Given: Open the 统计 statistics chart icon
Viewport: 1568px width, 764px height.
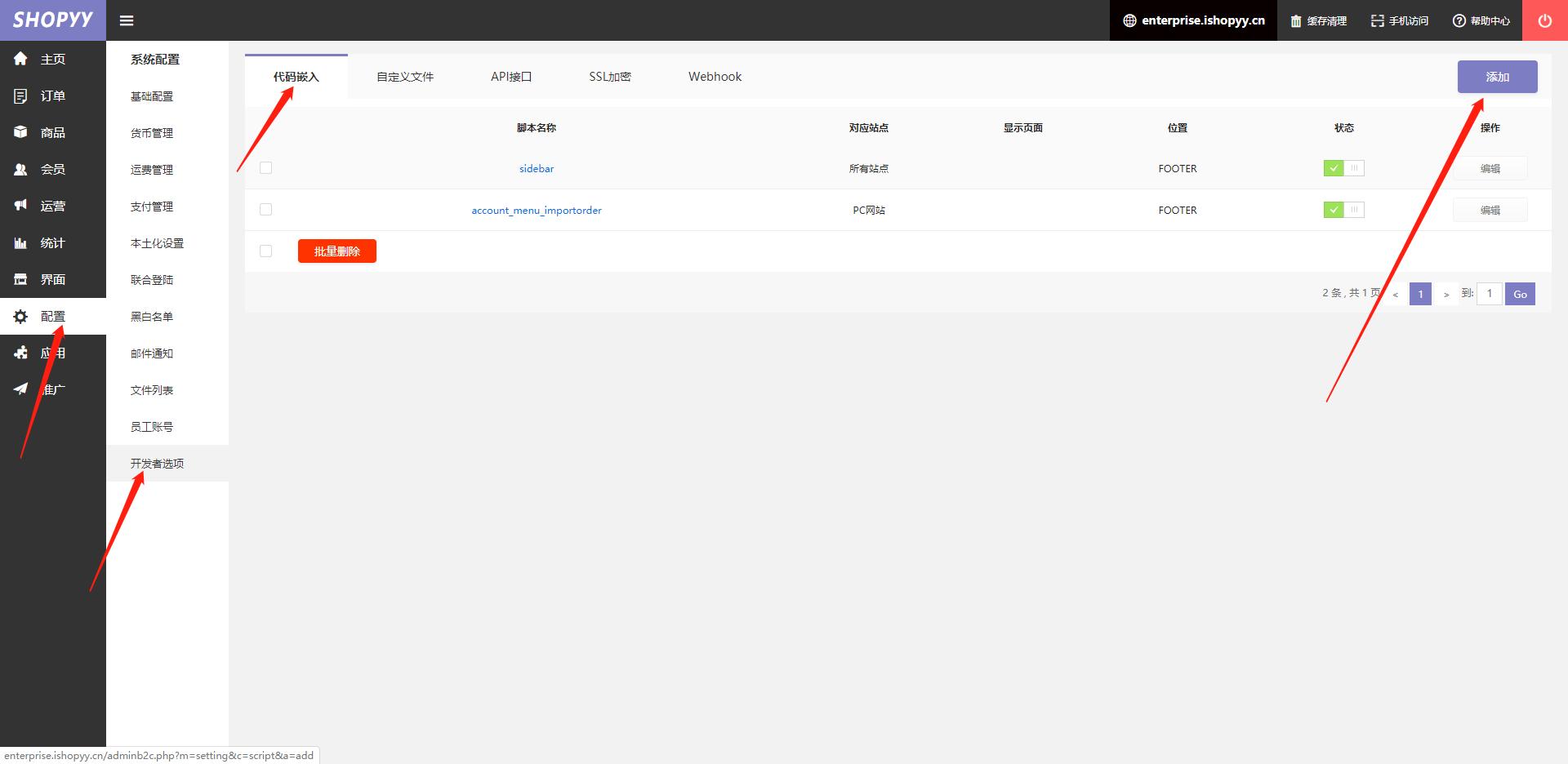Looking at the screenshot, I should click(x=20, y=242).
